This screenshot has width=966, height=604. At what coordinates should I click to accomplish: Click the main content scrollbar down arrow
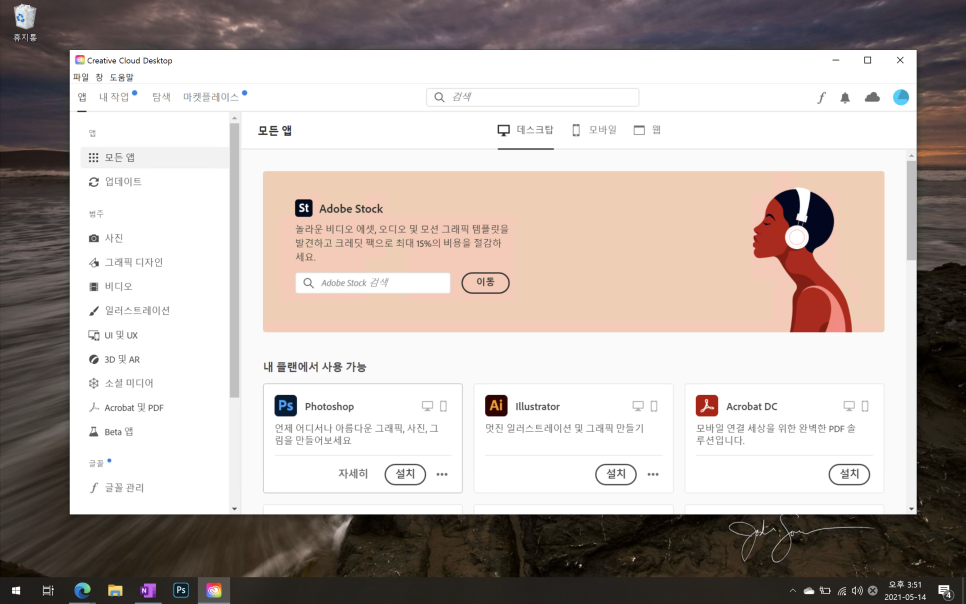(911, 508)
